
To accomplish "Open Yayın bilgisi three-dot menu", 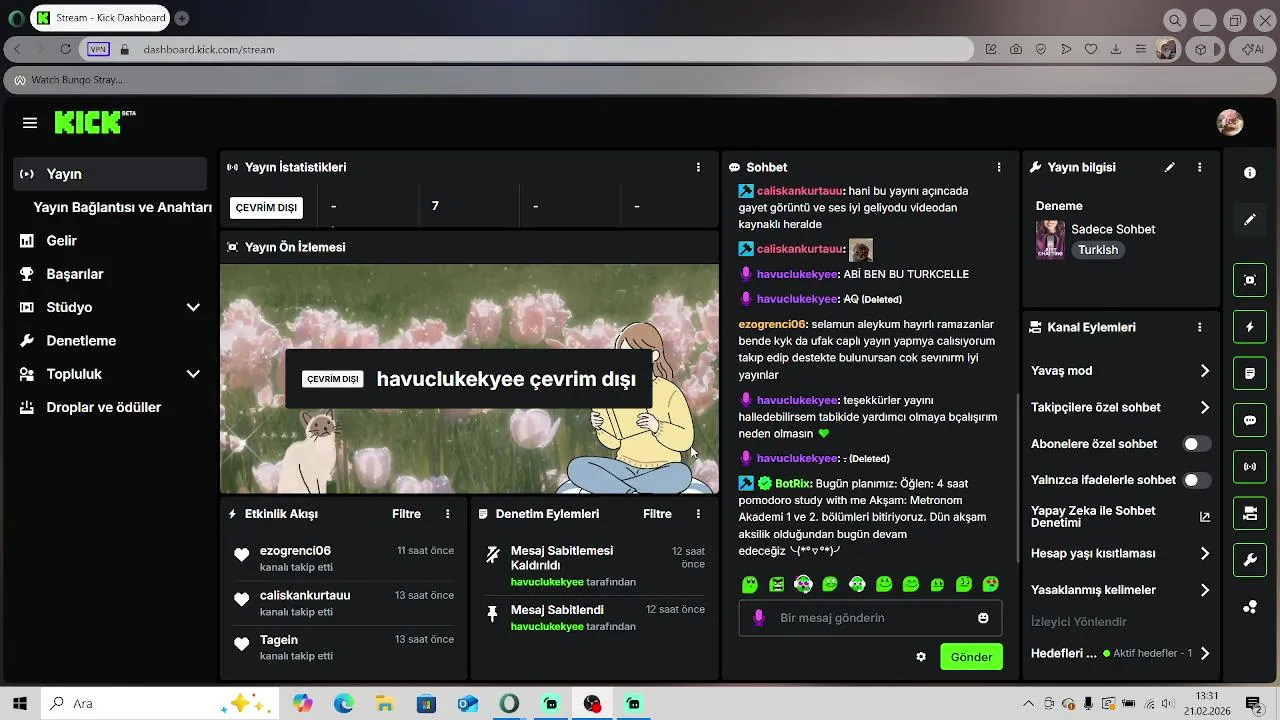I will (x=1199, y=167).
